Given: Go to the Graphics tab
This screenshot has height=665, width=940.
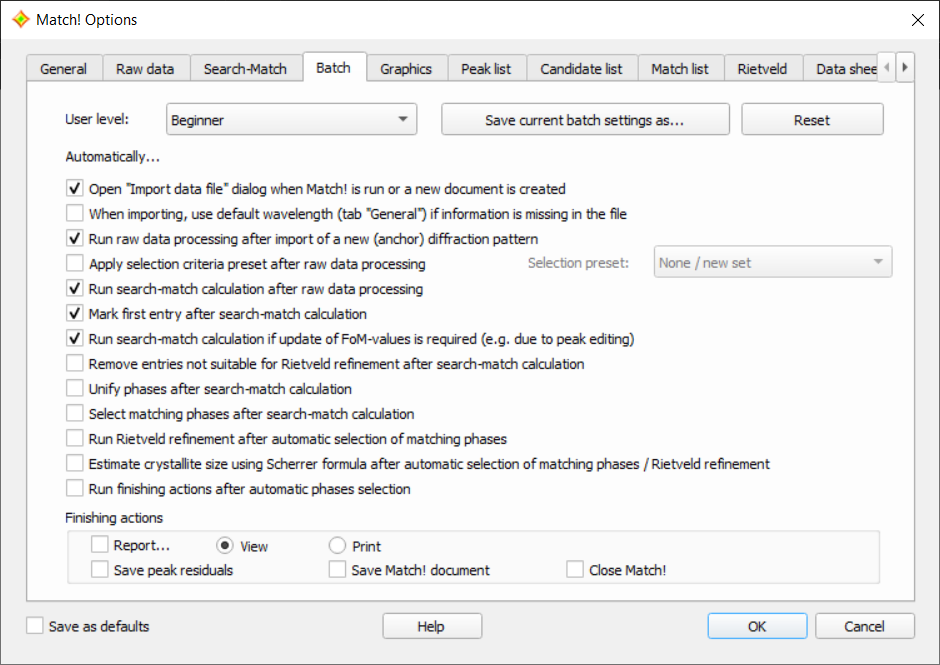Looking at the screenshot, I should pyautogui.click(x=406, y=69).
